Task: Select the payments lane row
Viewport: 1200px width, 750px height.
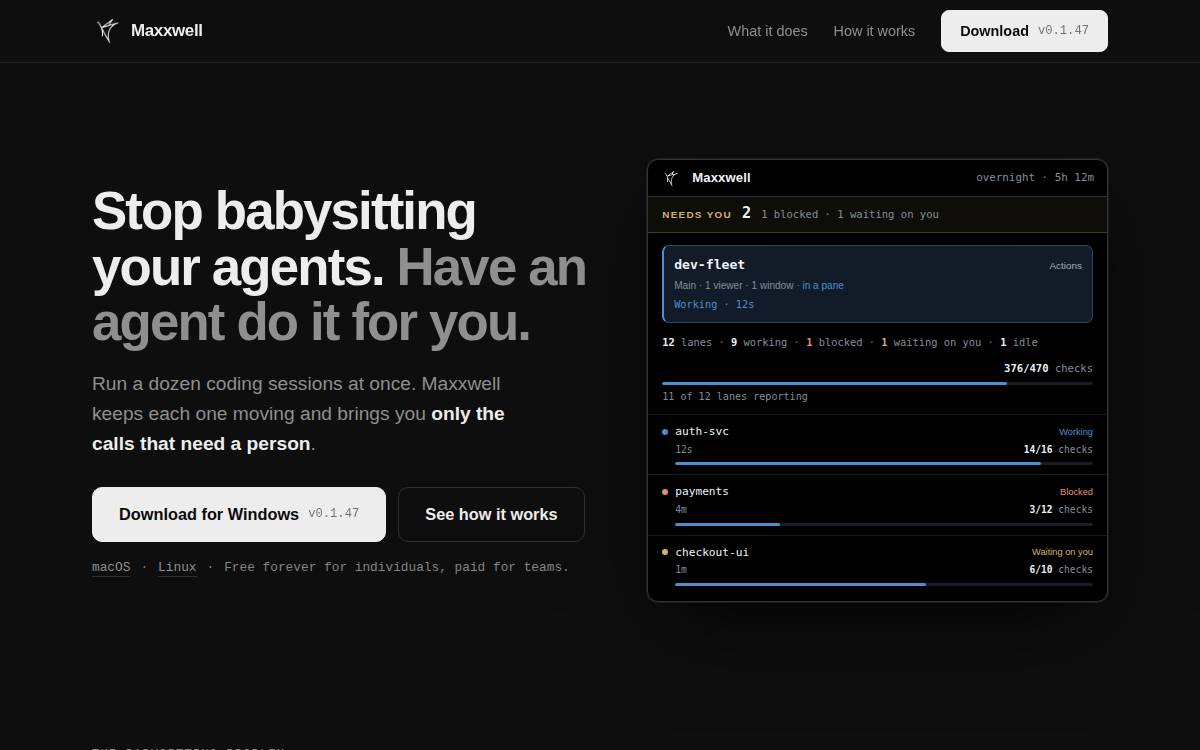Action: point(877,505)
